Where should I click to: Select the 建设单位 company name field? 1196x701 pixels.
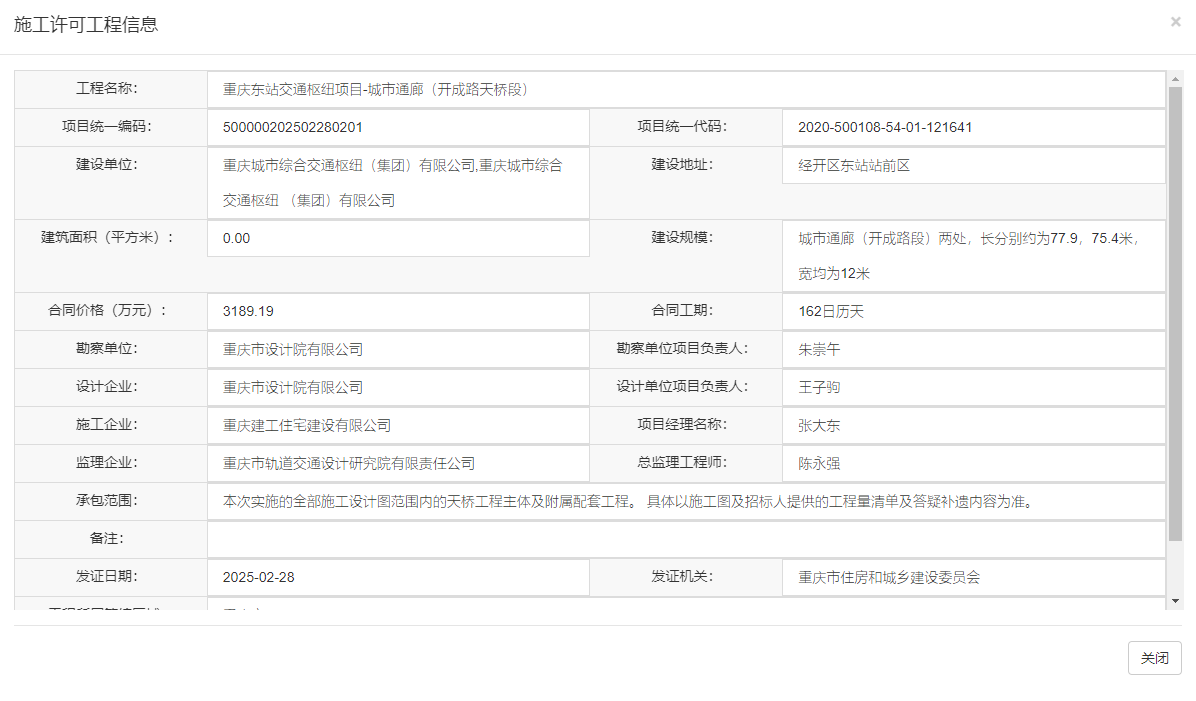(398, 183)
